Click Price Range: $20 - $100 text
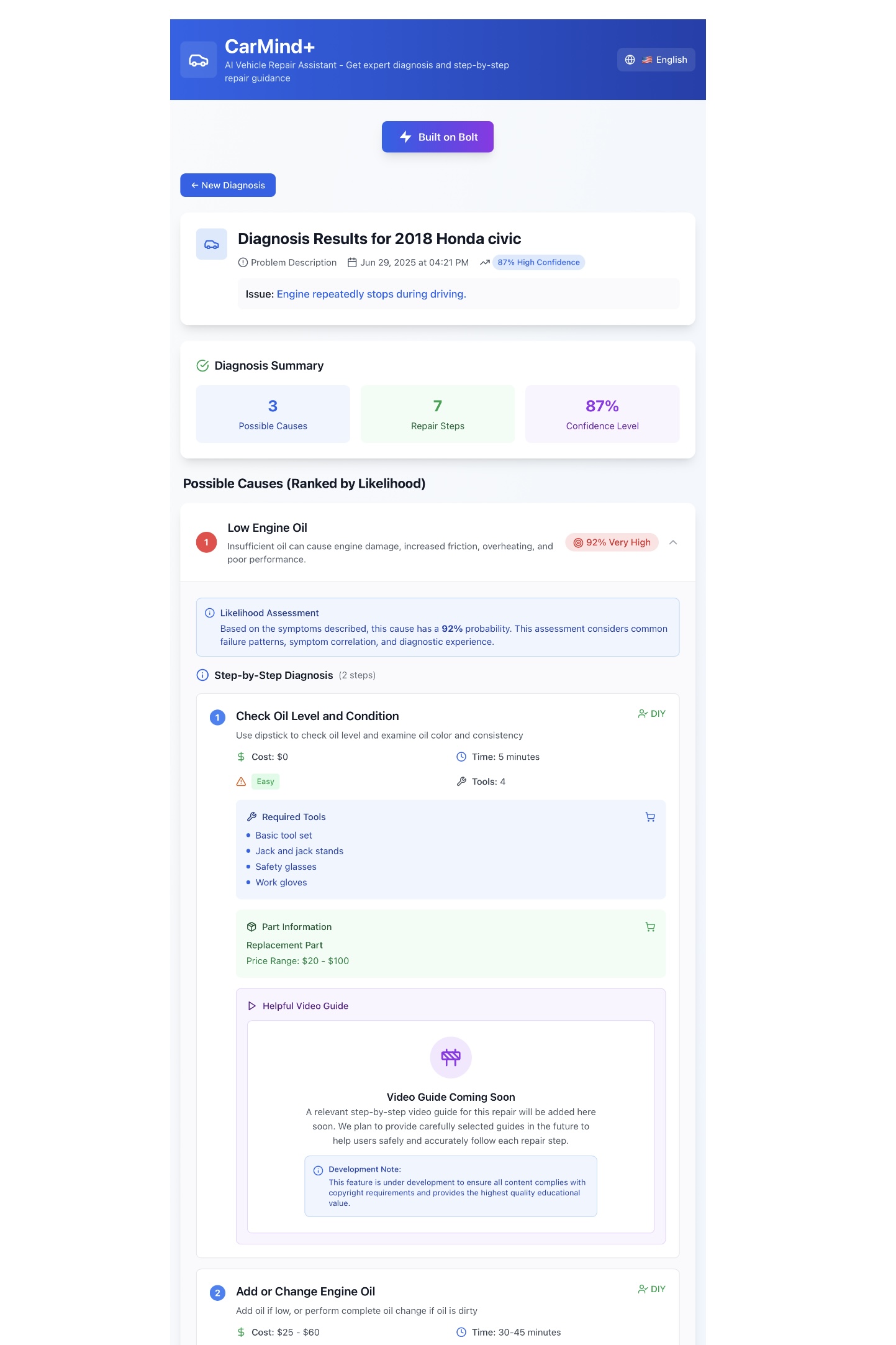This screenshot has width=896, height=1345. point(297,961)
